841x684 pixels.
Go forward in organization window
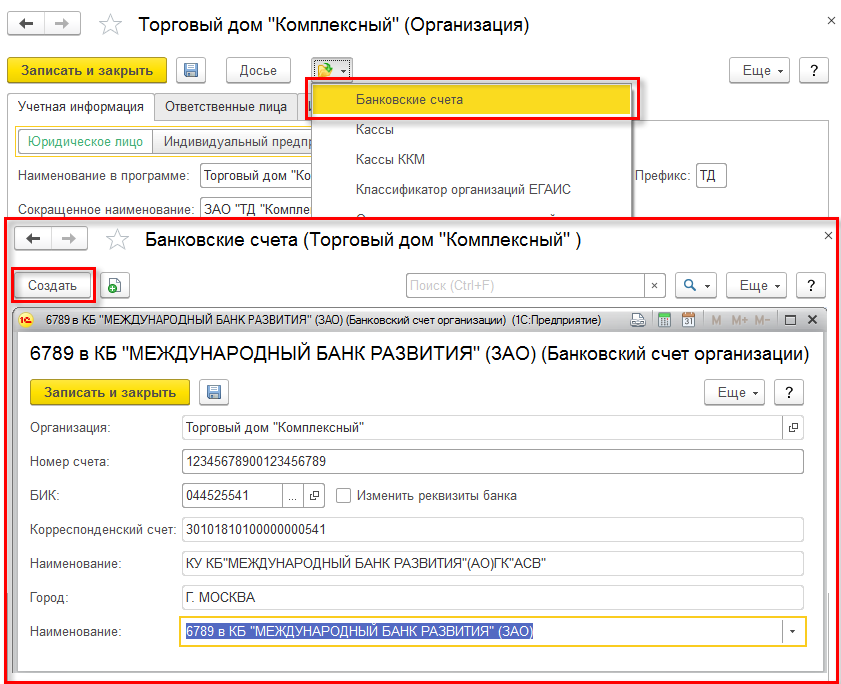tap(62, 24)
